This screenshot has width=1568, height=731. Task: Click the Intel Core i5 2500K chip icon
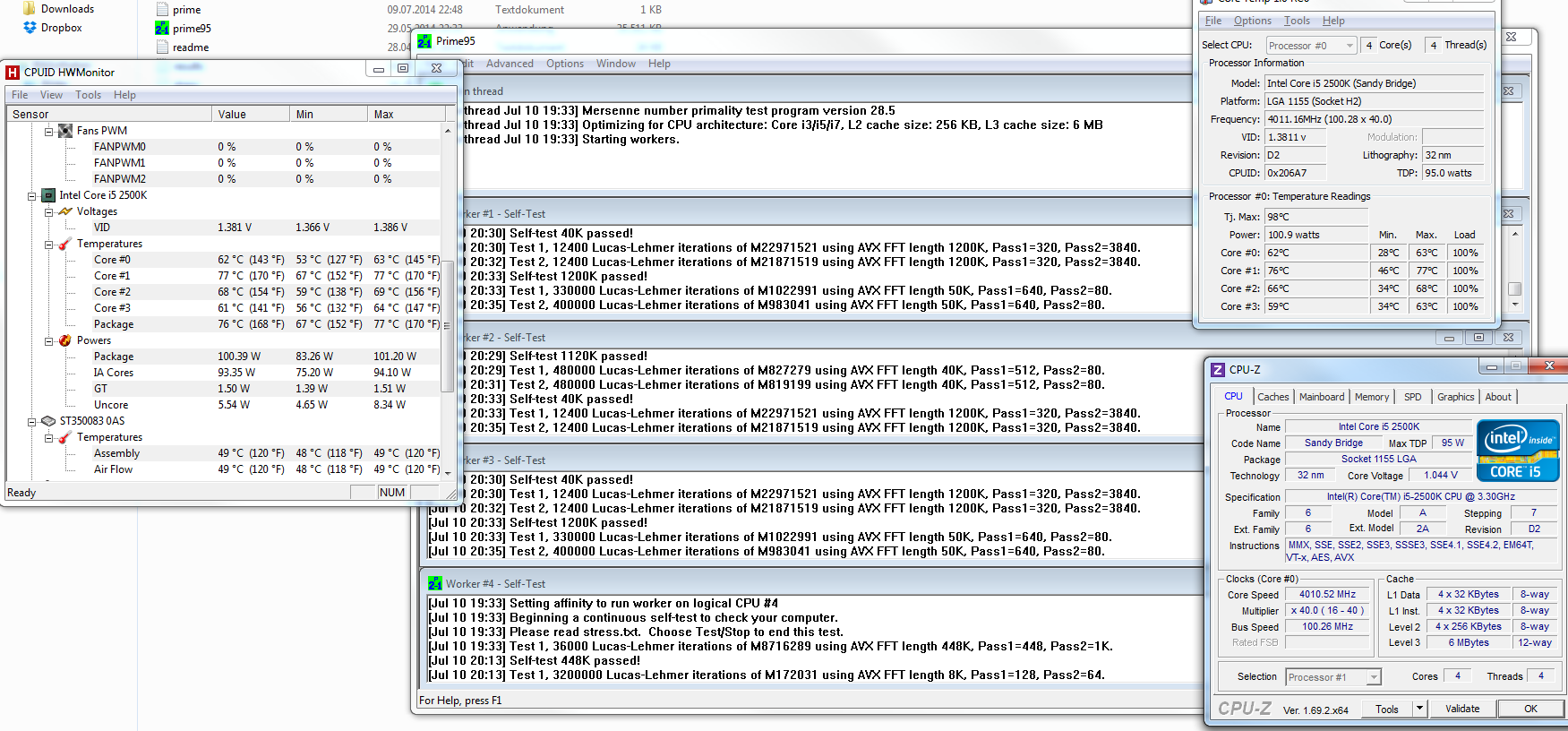[x=48, y=195]
